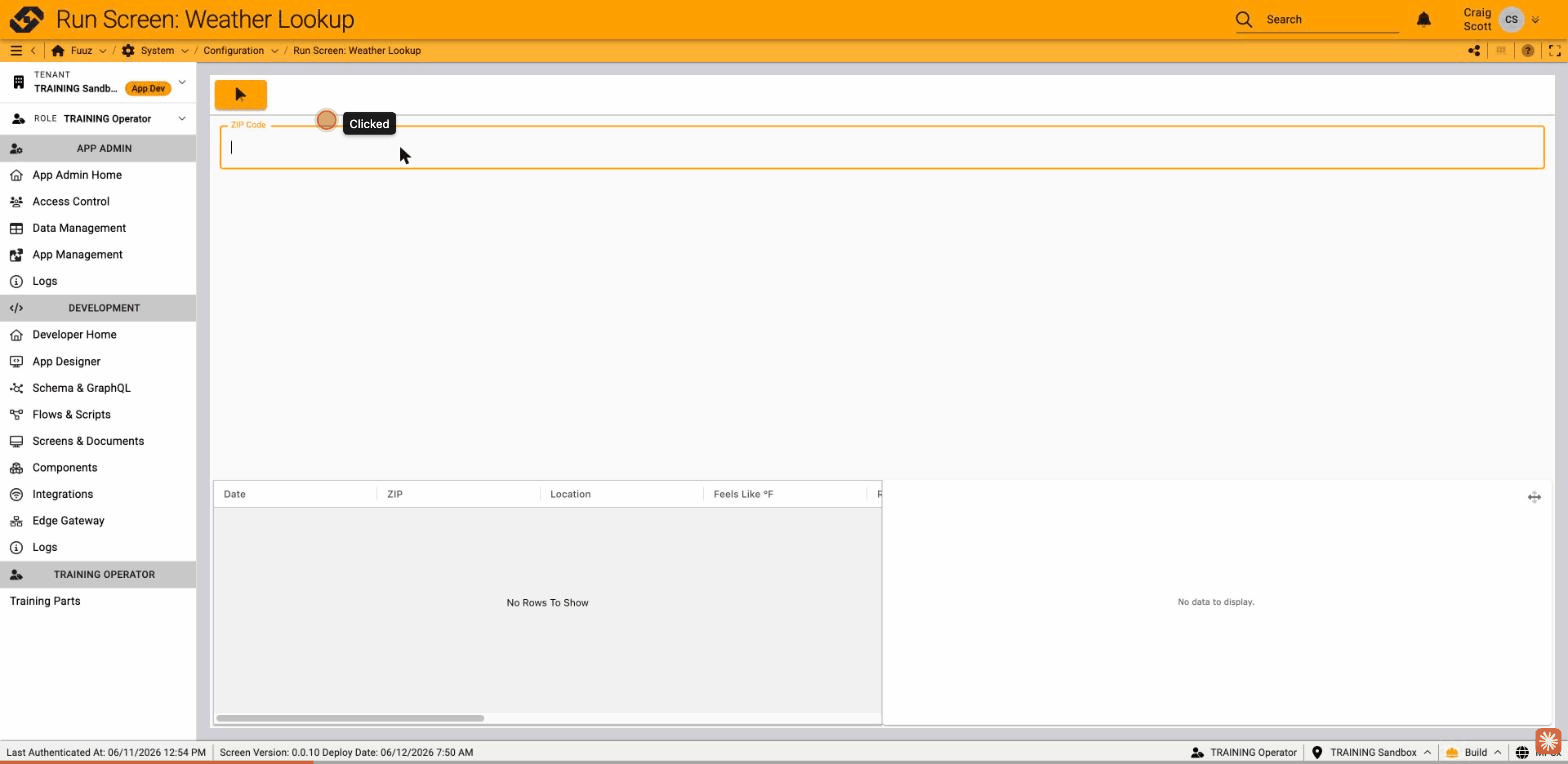This screenshot has width=1568, height=764.
Task: Click the collapse sidebar back arrow
Action: 33,50
